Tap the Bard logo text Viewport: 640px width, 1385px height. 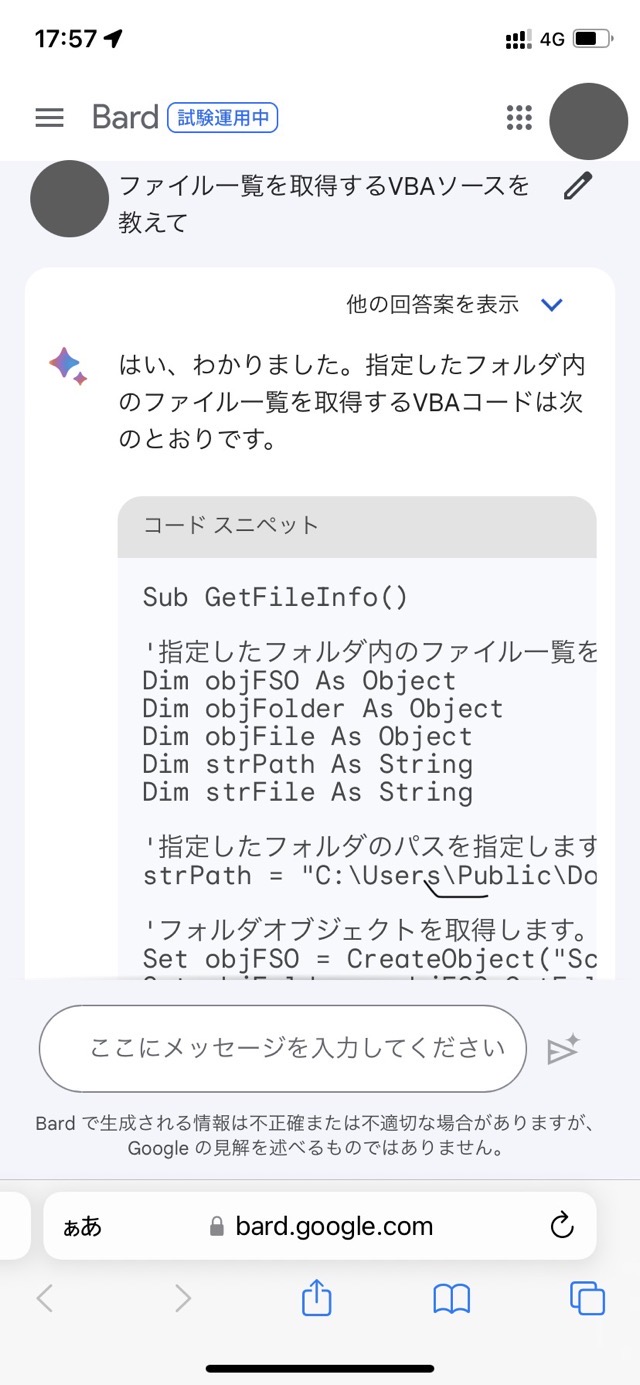click(125, 118)
